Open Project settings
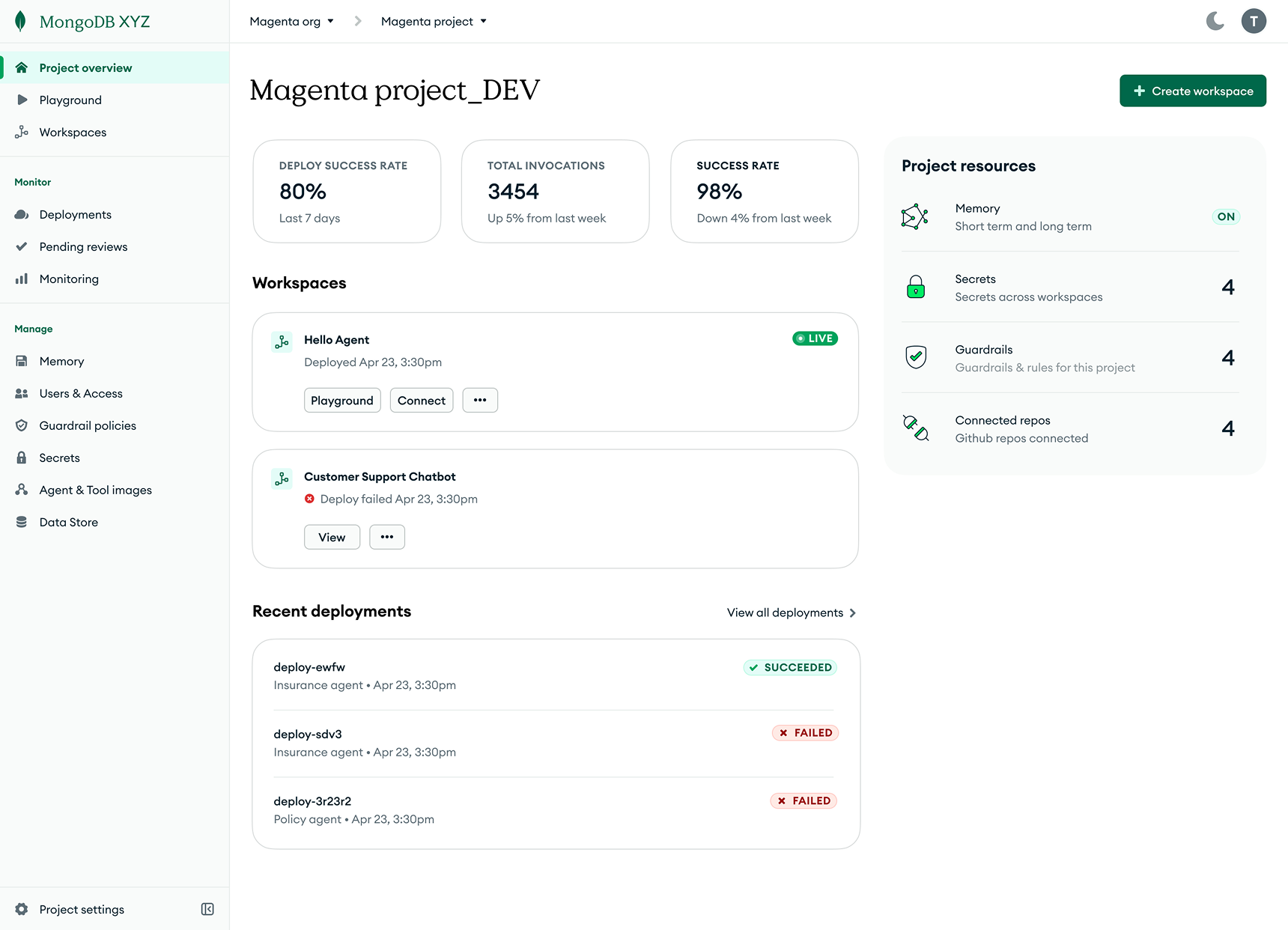Screen dimensions: 1288x930 coord(82,909)
